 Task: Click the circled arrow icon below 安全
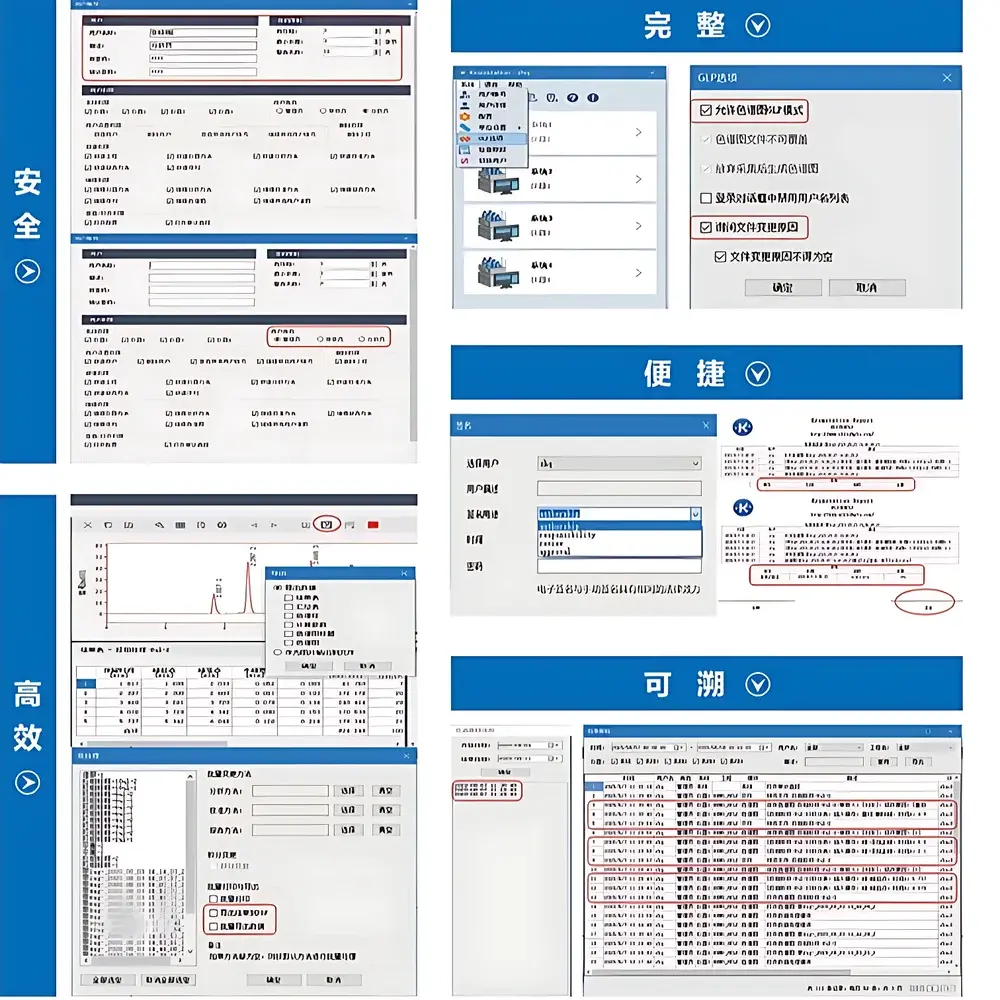pyautogui.click(x=27, y=271)
